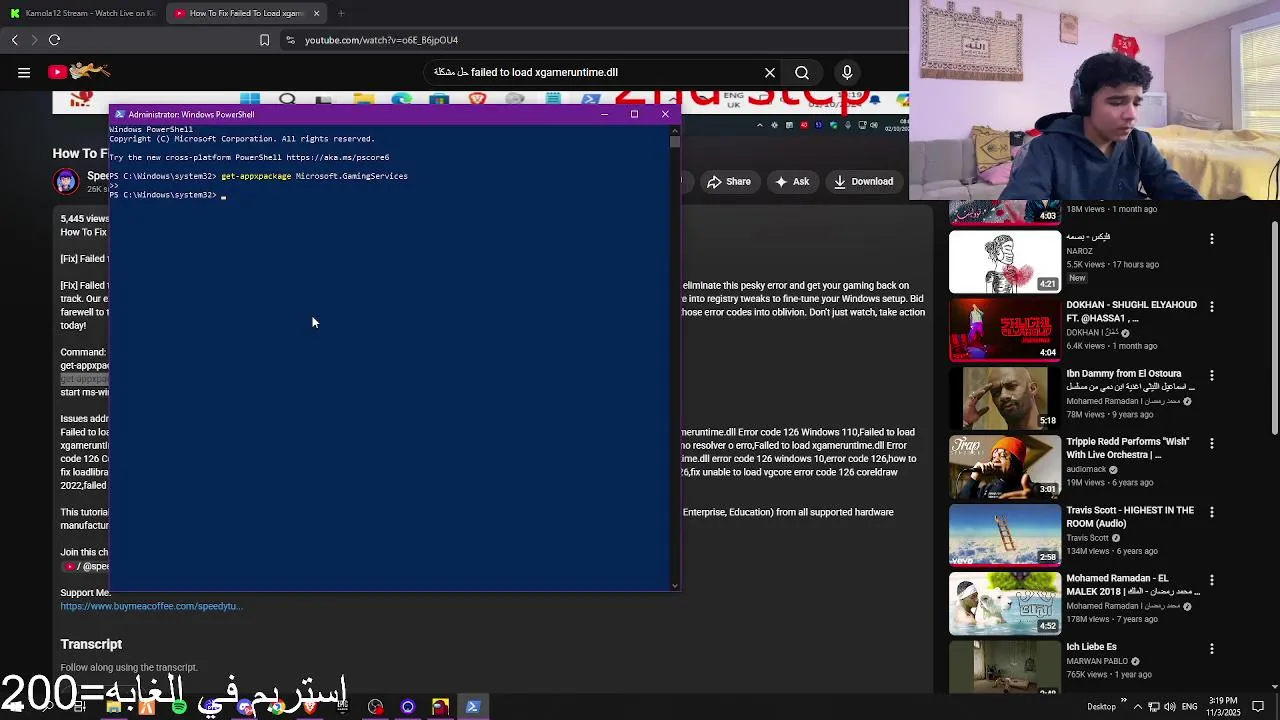
Task: Open OBS Studio from the taskbar
Action: (375, 707)
